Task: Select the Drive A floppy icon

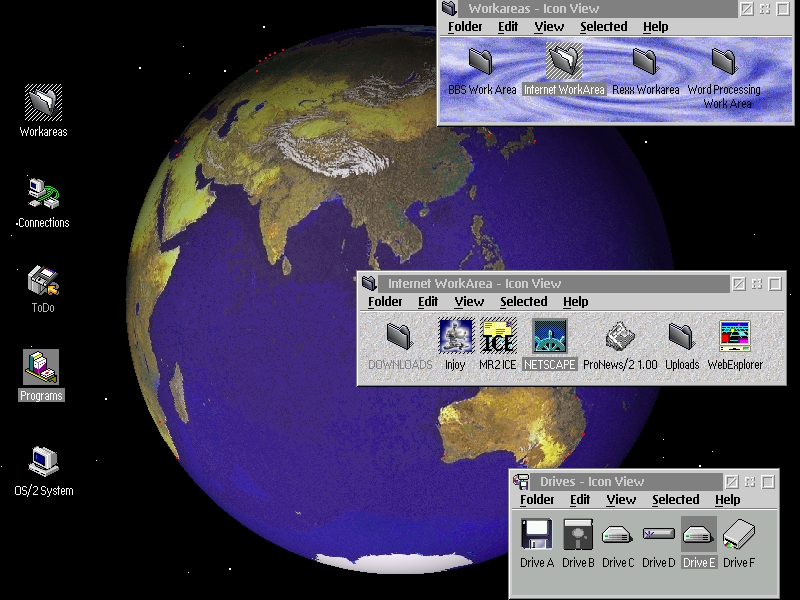Action: [537, 534]
